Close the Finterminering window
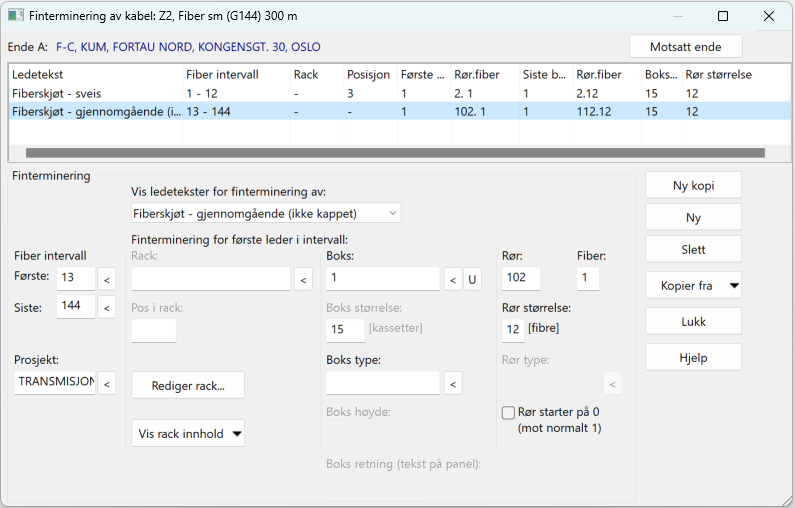 coord(769,16)
